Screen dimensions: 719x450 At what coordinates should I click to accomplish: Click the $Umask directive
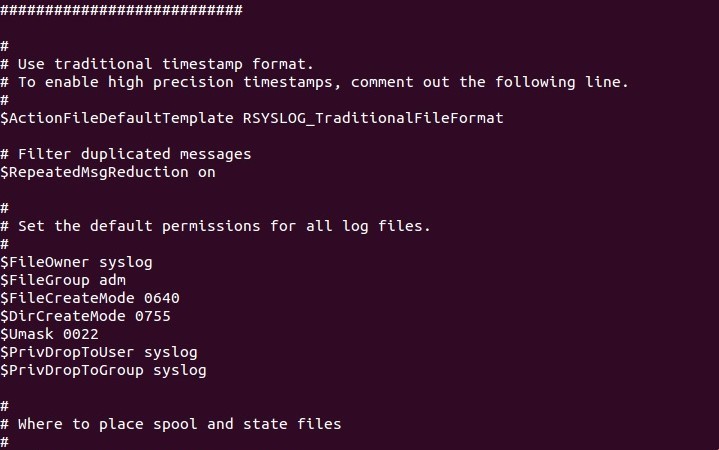click(27, 334)
